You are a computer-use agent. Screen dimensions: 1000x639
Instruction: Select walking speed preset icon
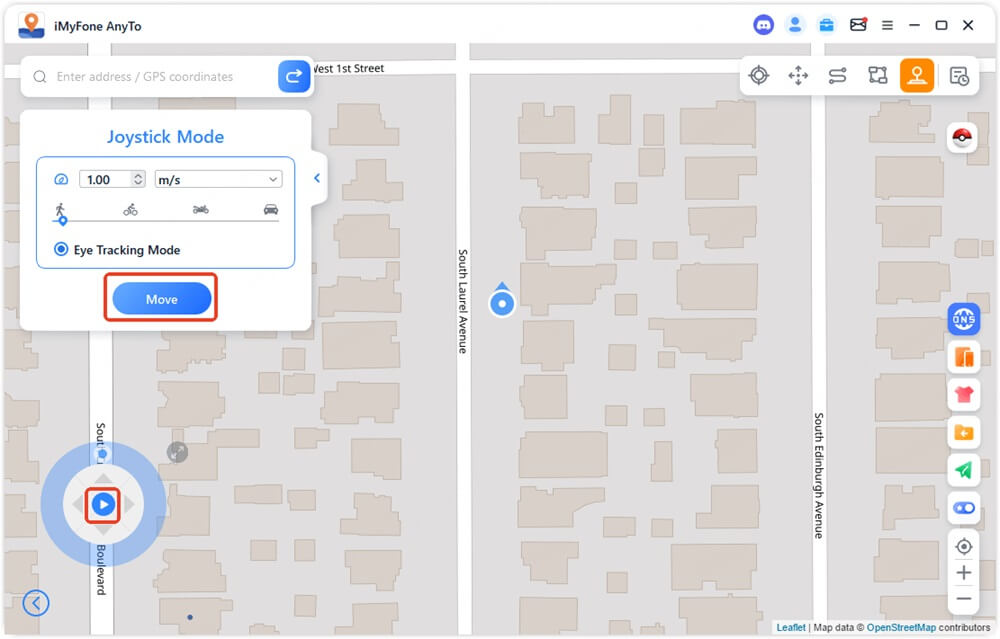click(60, 209)
